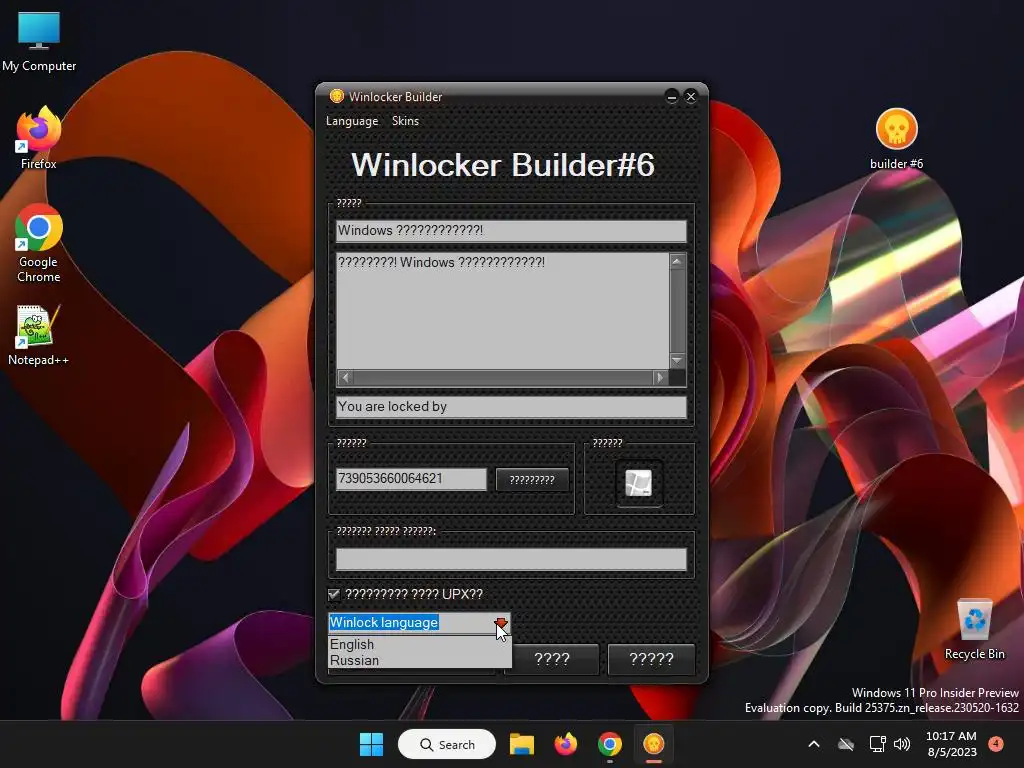Viewport: 1024px width, 768px height.
Task: Click the empty field under ??????? ????? ??????:
Action: [511, 559]
